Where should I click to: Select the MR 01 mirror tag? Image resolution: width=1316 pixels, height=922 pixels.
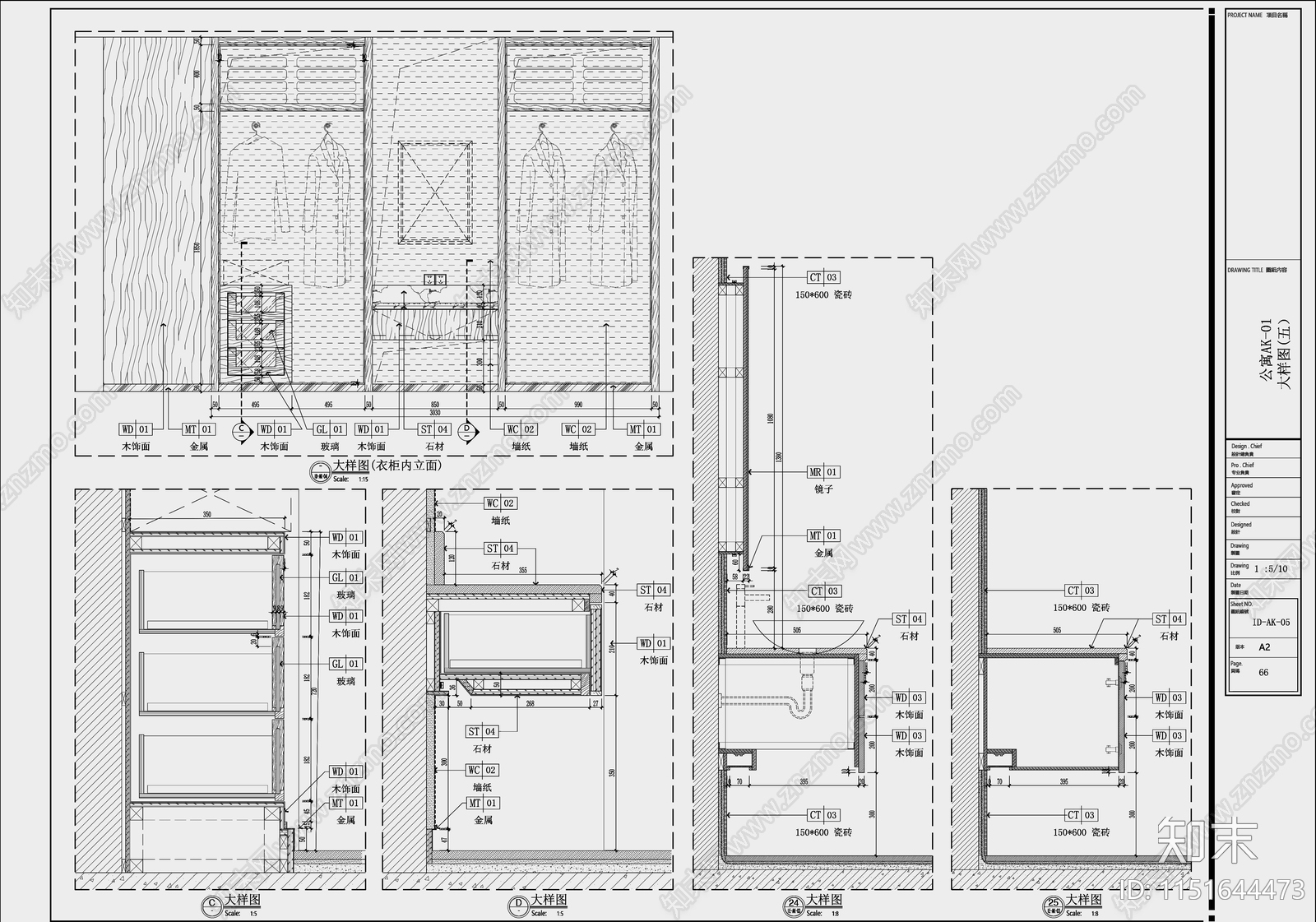point(823,472)
